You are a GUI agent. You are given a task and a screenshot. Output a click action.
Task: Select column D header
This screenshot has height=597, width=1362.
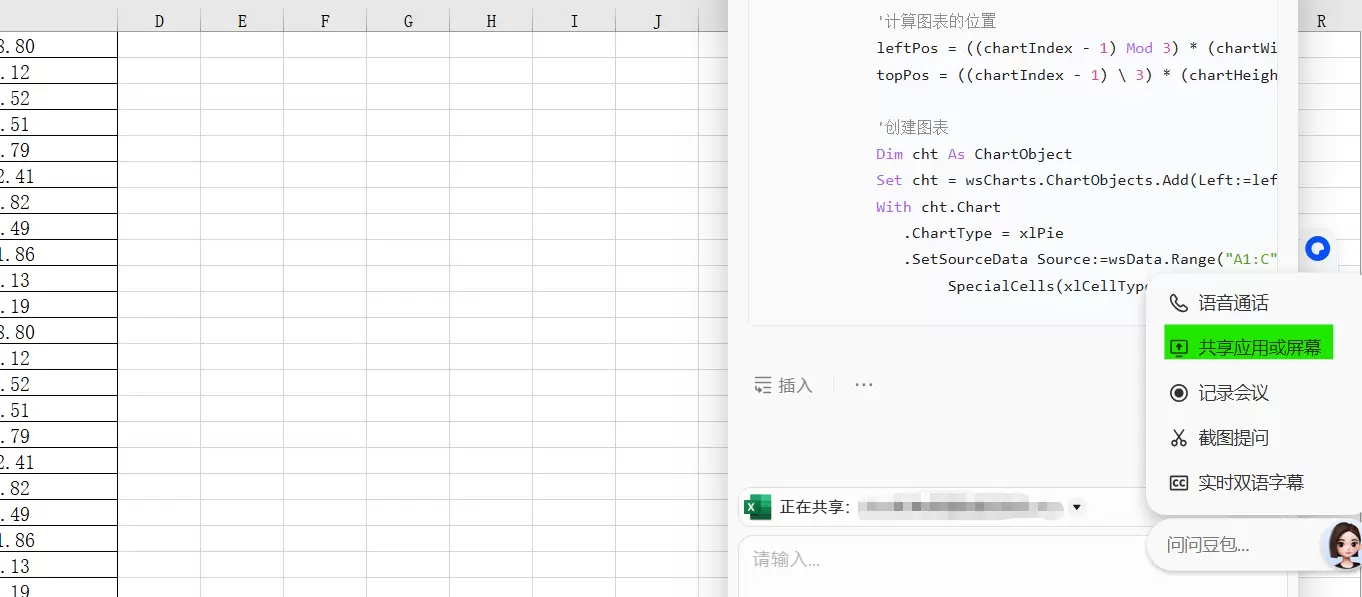[159, 21]
